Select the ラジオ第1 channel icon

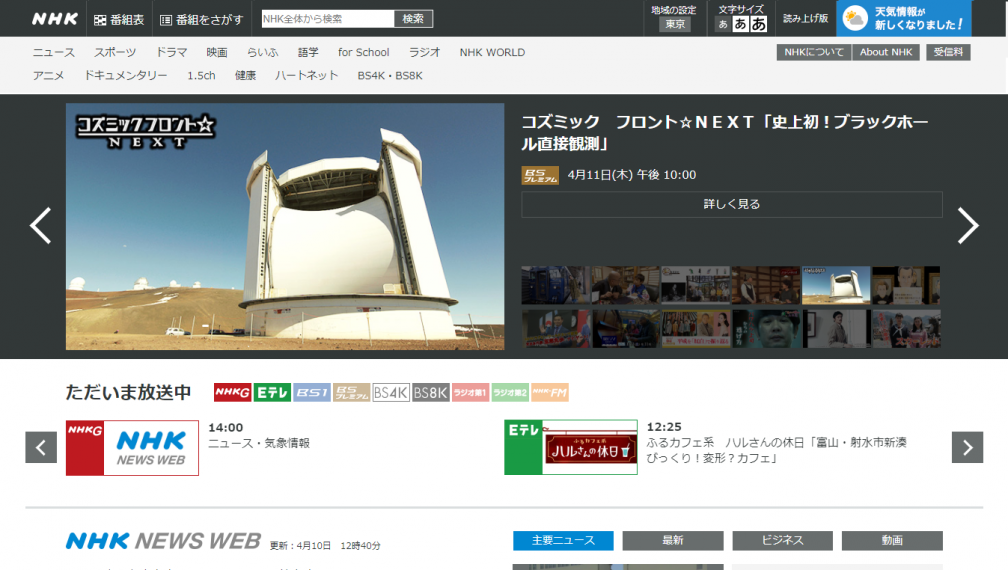(471, 393)
